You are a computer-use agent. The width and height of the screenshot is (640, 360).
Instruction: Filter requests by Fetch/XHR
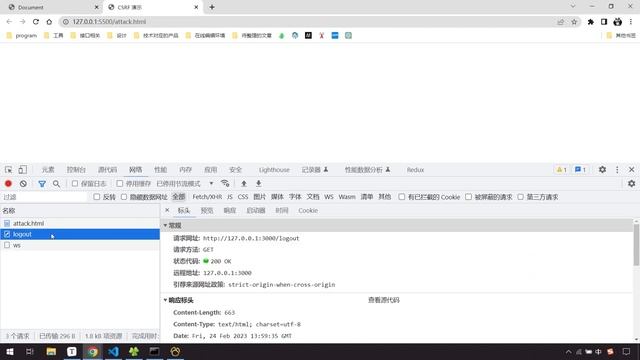point(207,197)
